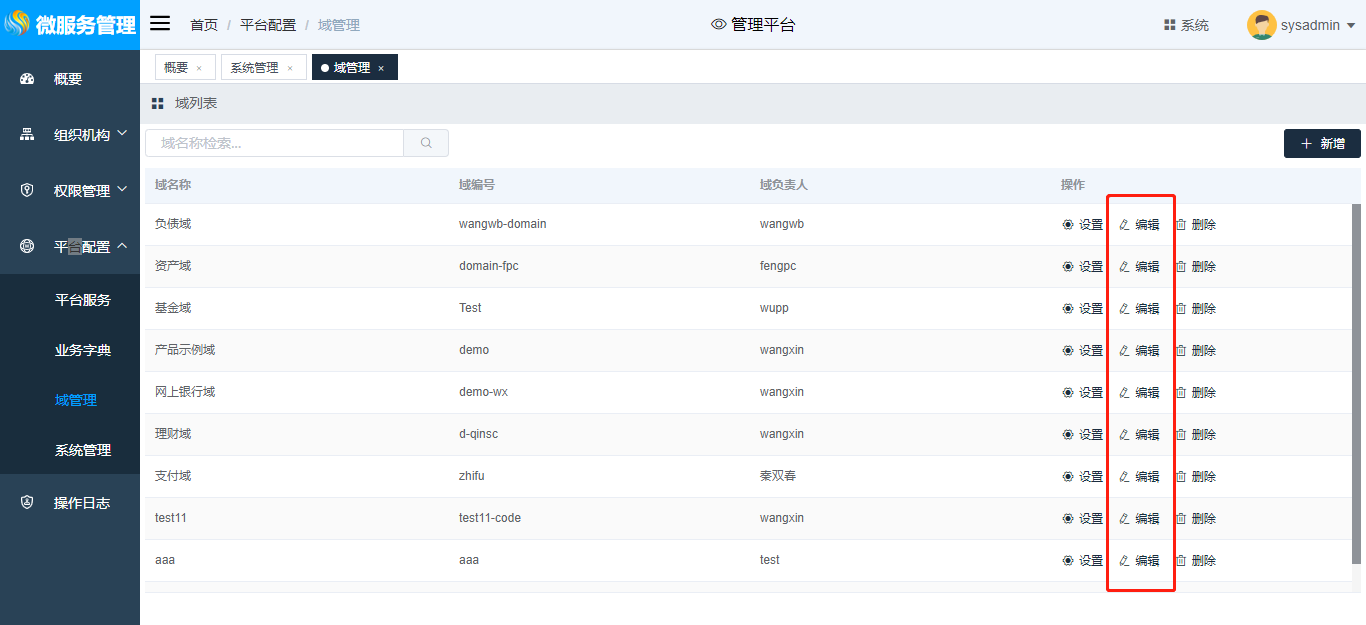Select 业务字典 in the sidebar
This screenshot has height=625, width=1366.
click(83, 350)
